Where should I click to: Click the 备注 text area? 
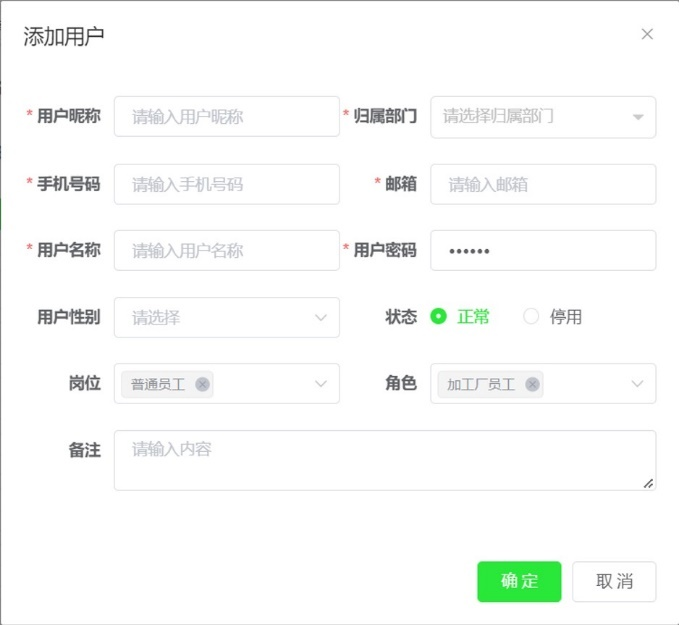click(385, 460)
